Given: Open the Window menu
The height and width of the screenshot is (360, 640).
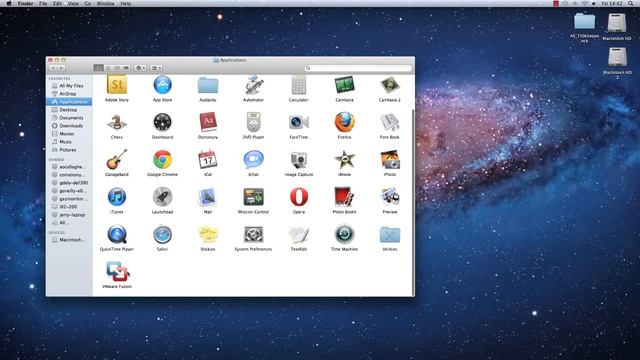Looking at the screenshot, I should click(x=105, y=3).
